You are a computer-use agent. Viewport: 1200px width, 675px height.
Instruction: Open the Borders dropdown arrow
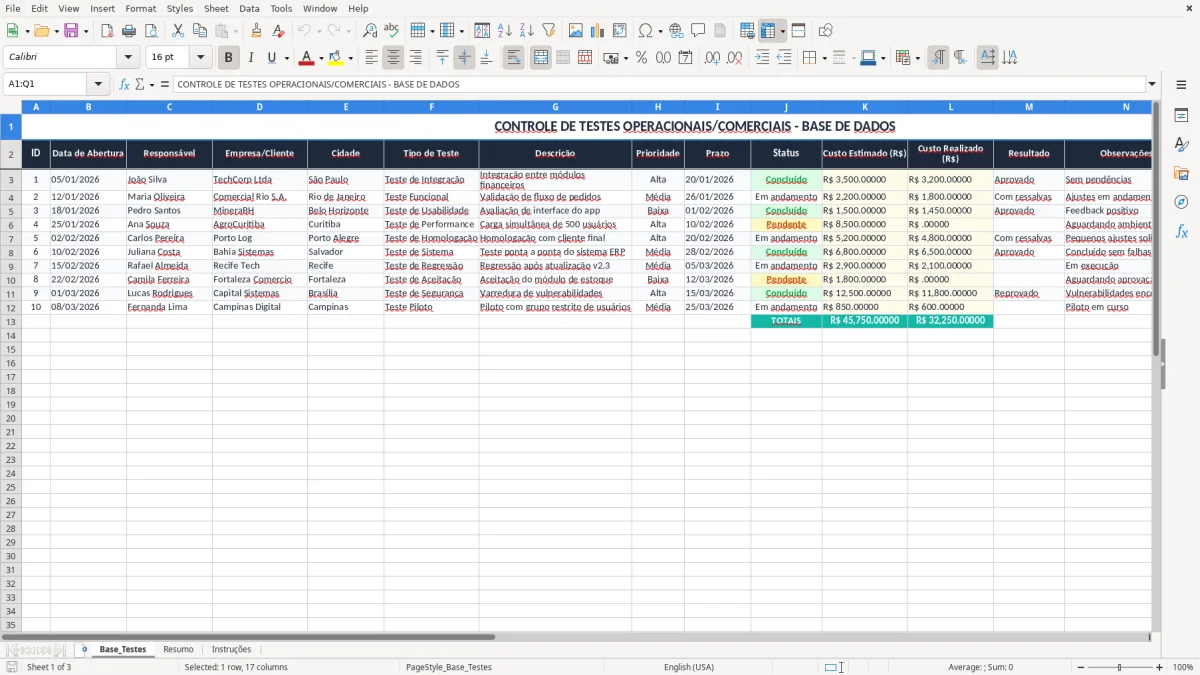tap(825, 58)
